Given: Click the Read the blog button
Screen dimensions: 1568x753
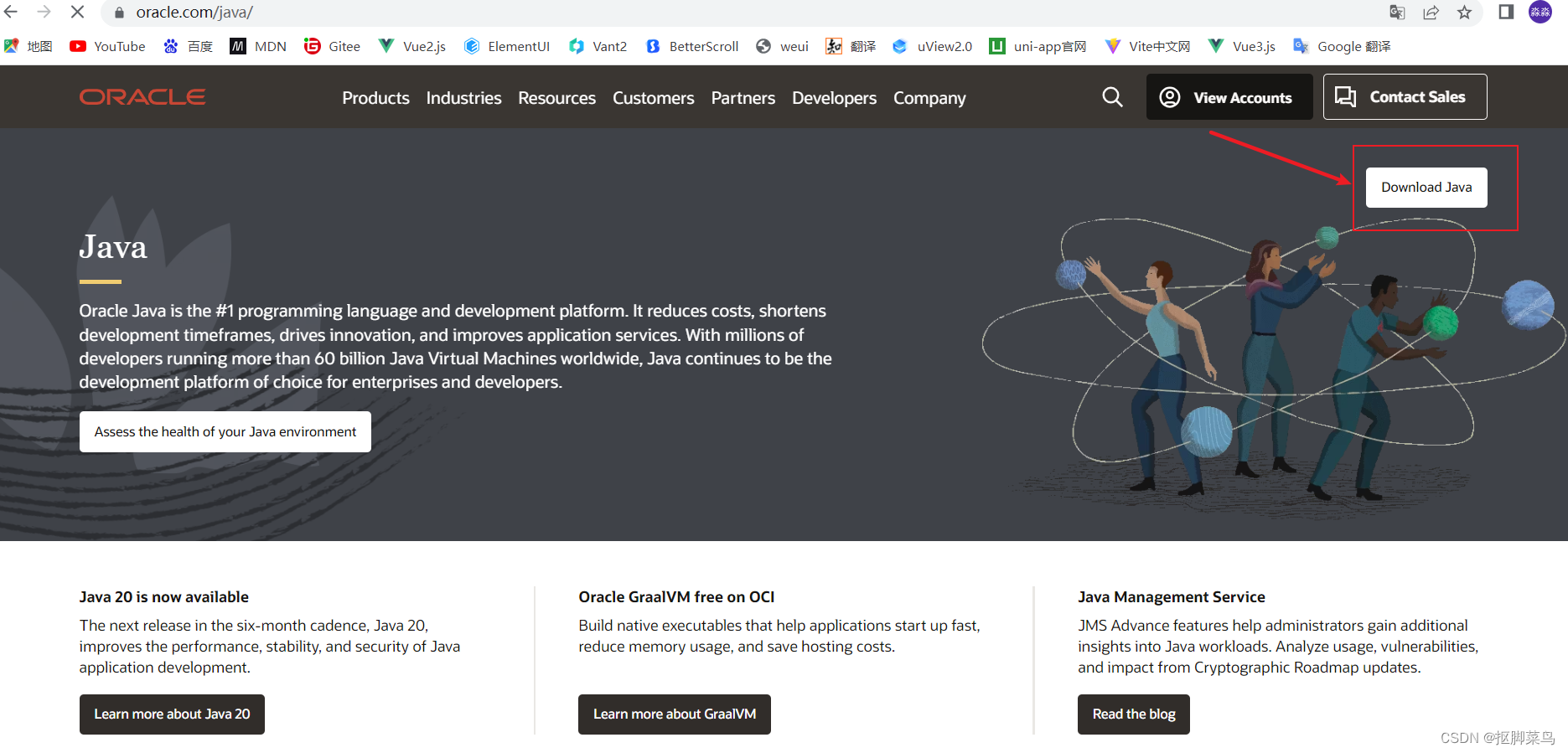Looking at the screenshot, I should click(1134, 714).
